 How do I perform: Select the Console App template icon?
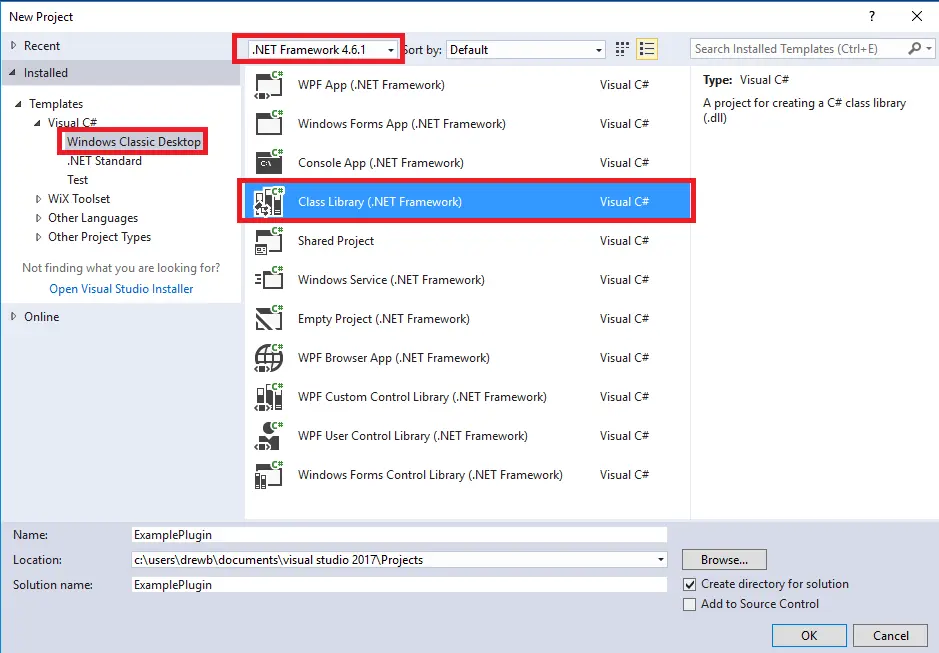(x=268, y=163)
